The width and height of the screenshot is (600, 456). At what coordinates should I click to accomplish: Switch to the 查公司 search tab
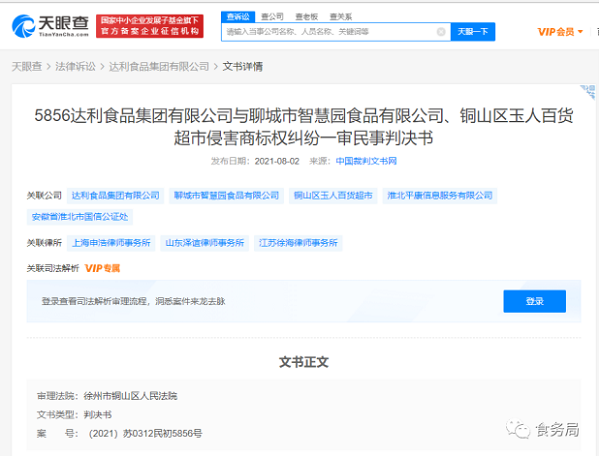272,16
